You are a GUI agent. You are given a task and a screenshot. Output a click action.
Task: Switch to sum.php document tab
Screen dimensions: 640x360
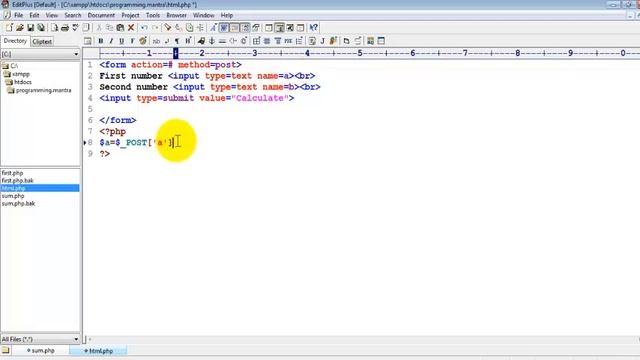41,351
